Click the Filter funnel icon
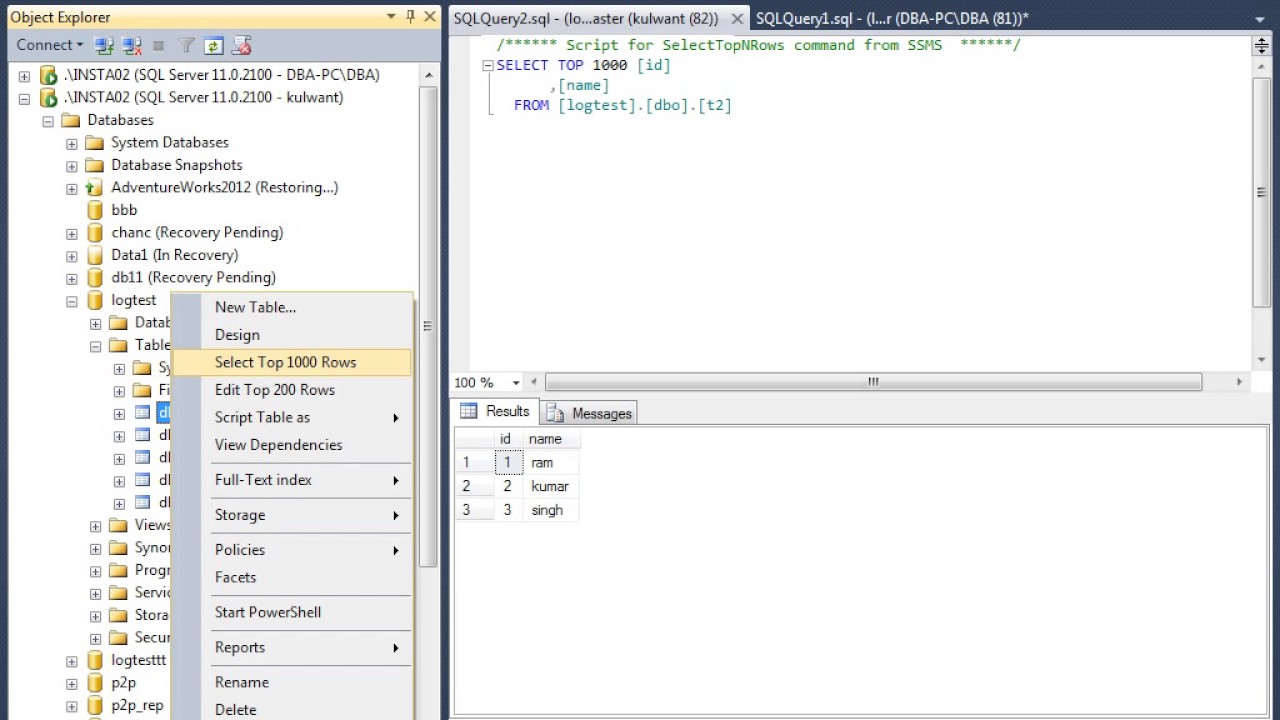 [186, 45]
